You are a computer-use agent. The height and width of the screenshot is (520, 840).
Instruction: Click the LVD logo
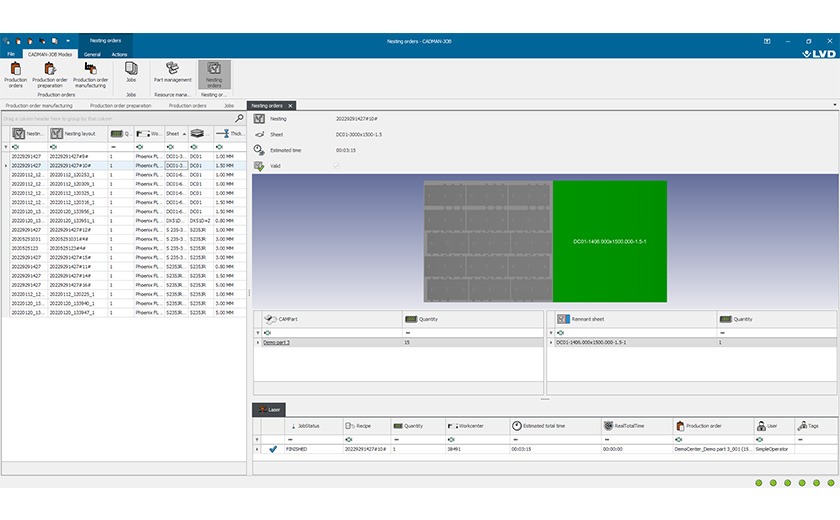(x=819, y=54)
